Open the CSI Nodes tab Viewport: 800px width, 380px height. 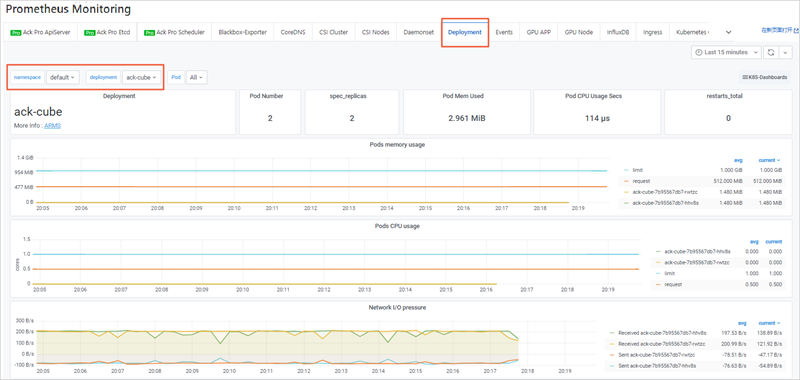pyautogui.click(x=376, y=32)
